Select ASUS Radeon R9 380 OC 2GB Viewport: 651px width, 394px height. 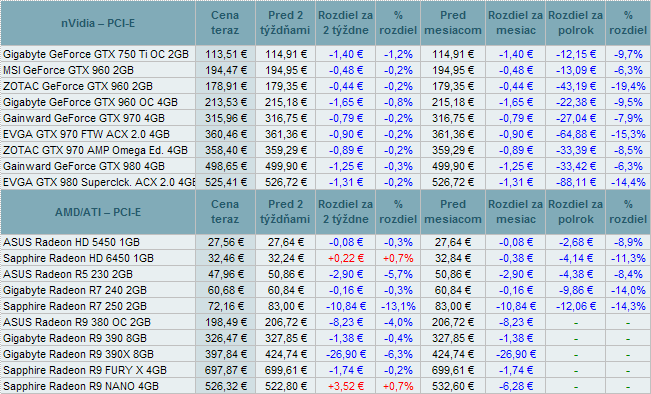(77, 322)
